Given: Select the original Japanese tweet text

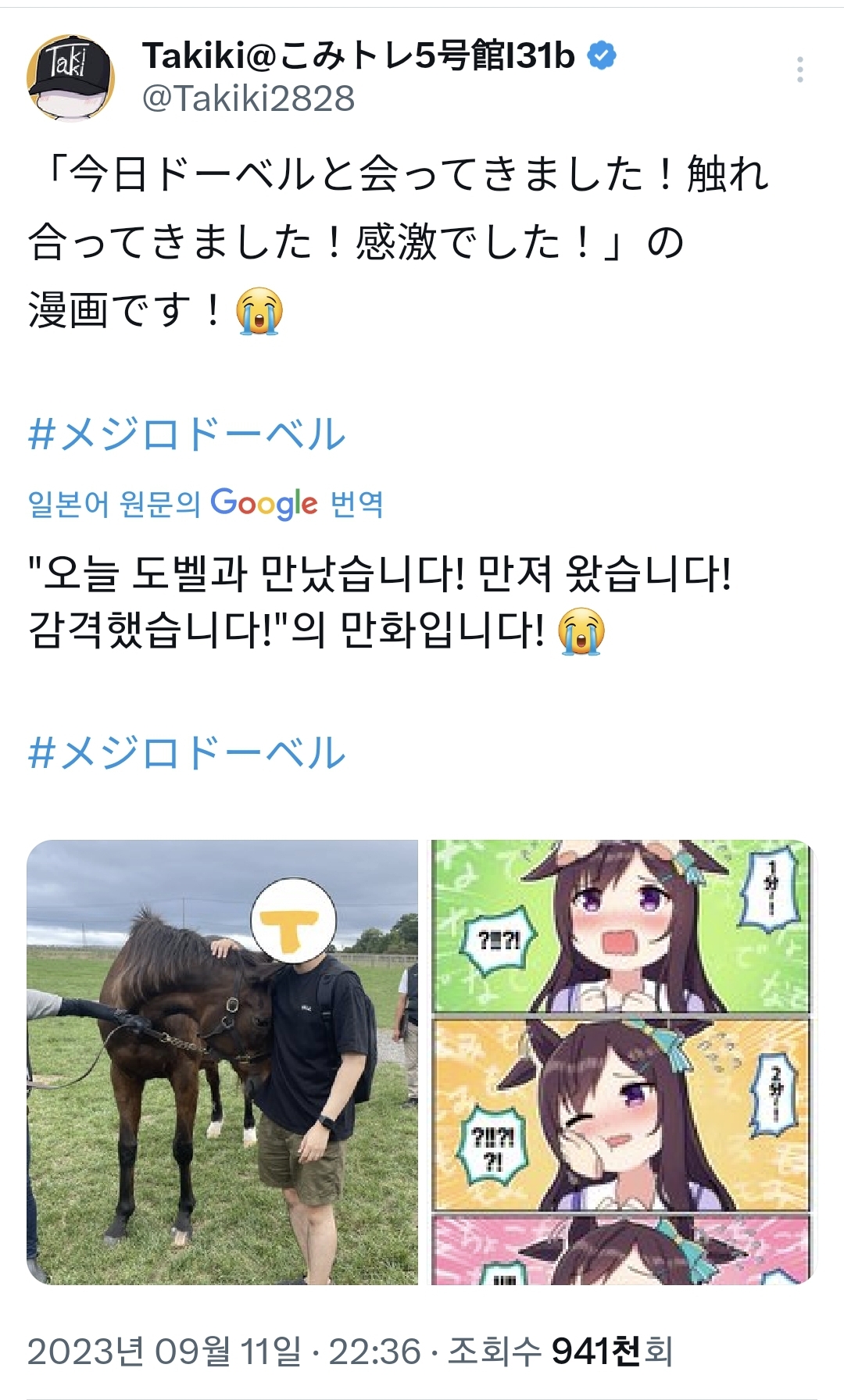Looking at the screenshot, I should 399,242.
